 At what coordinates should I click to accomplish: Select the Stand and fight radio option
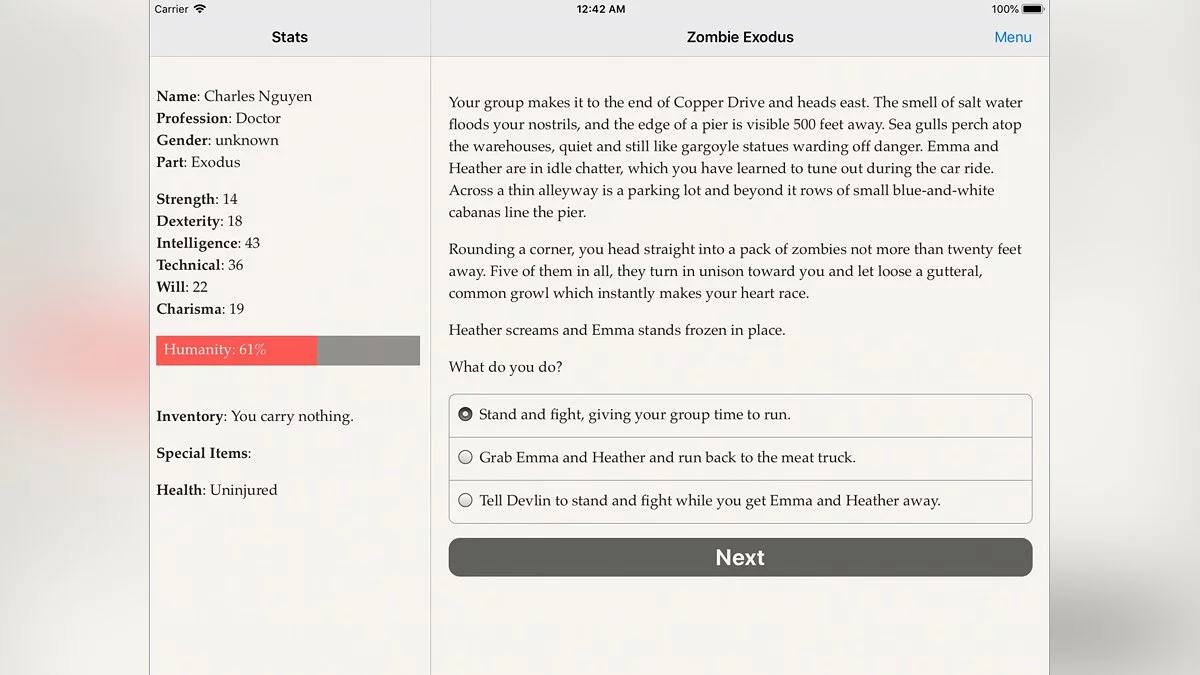pos(740,415)
